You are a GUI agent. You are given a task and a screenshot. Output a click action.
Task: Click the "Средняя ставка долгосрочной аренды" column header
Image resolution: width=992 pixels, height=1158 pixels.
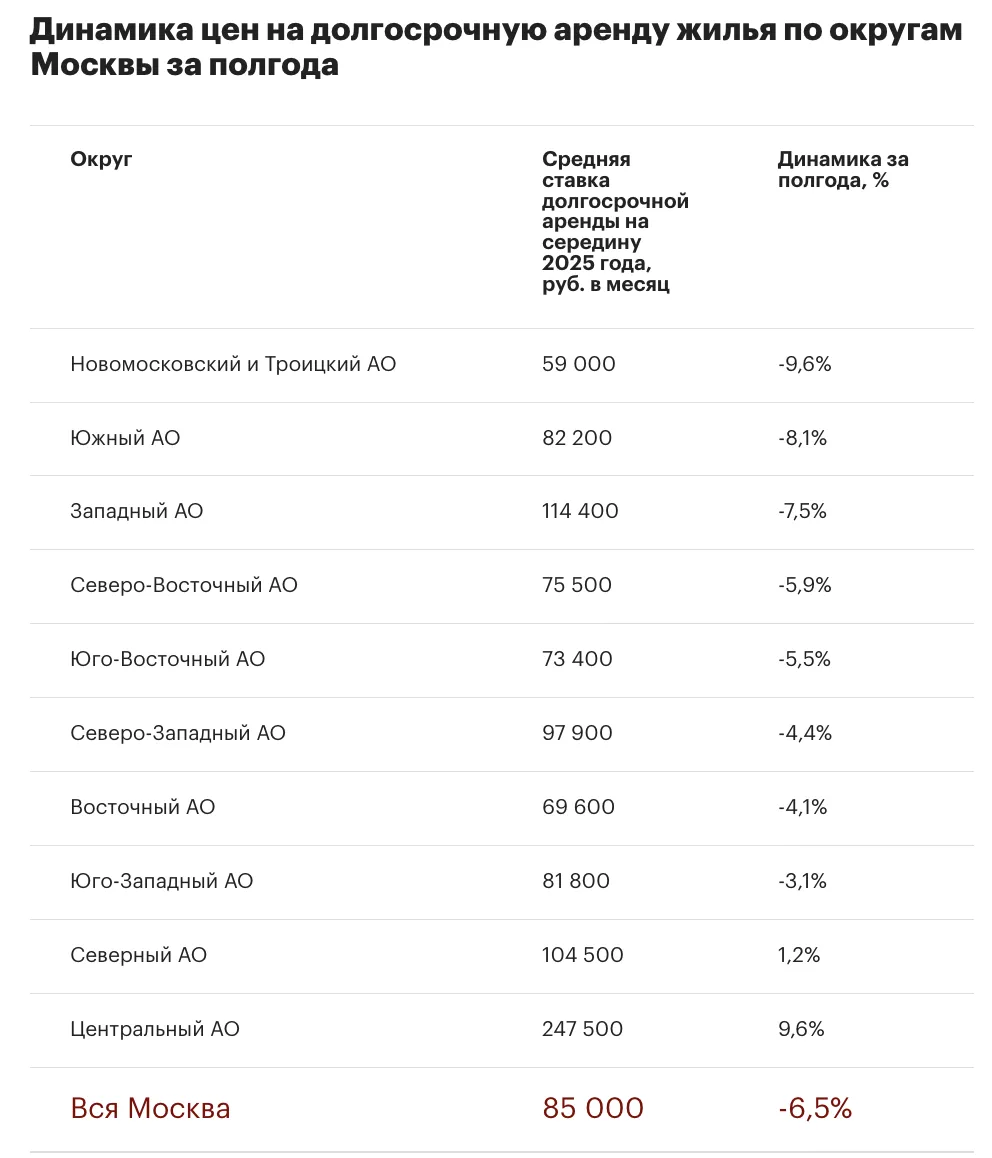615,221
